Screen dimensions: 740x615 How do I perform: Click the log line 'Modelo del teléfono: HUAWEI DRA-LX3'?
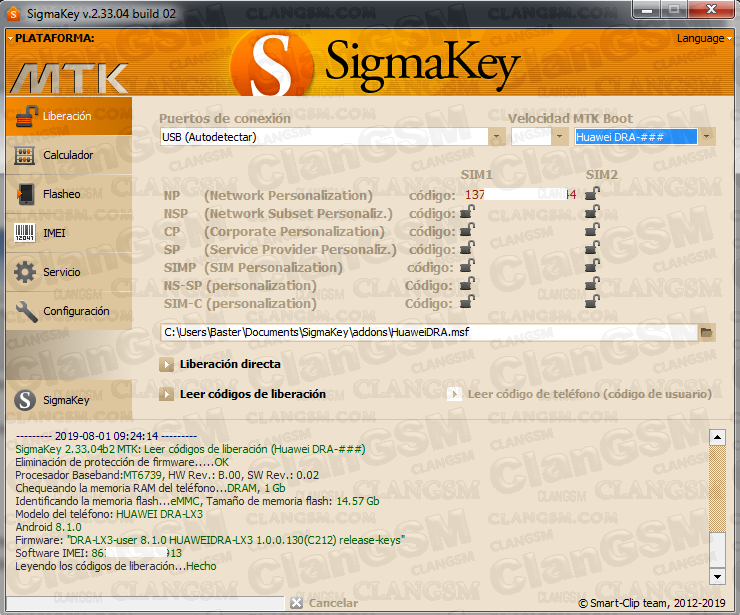coord(109,514)
